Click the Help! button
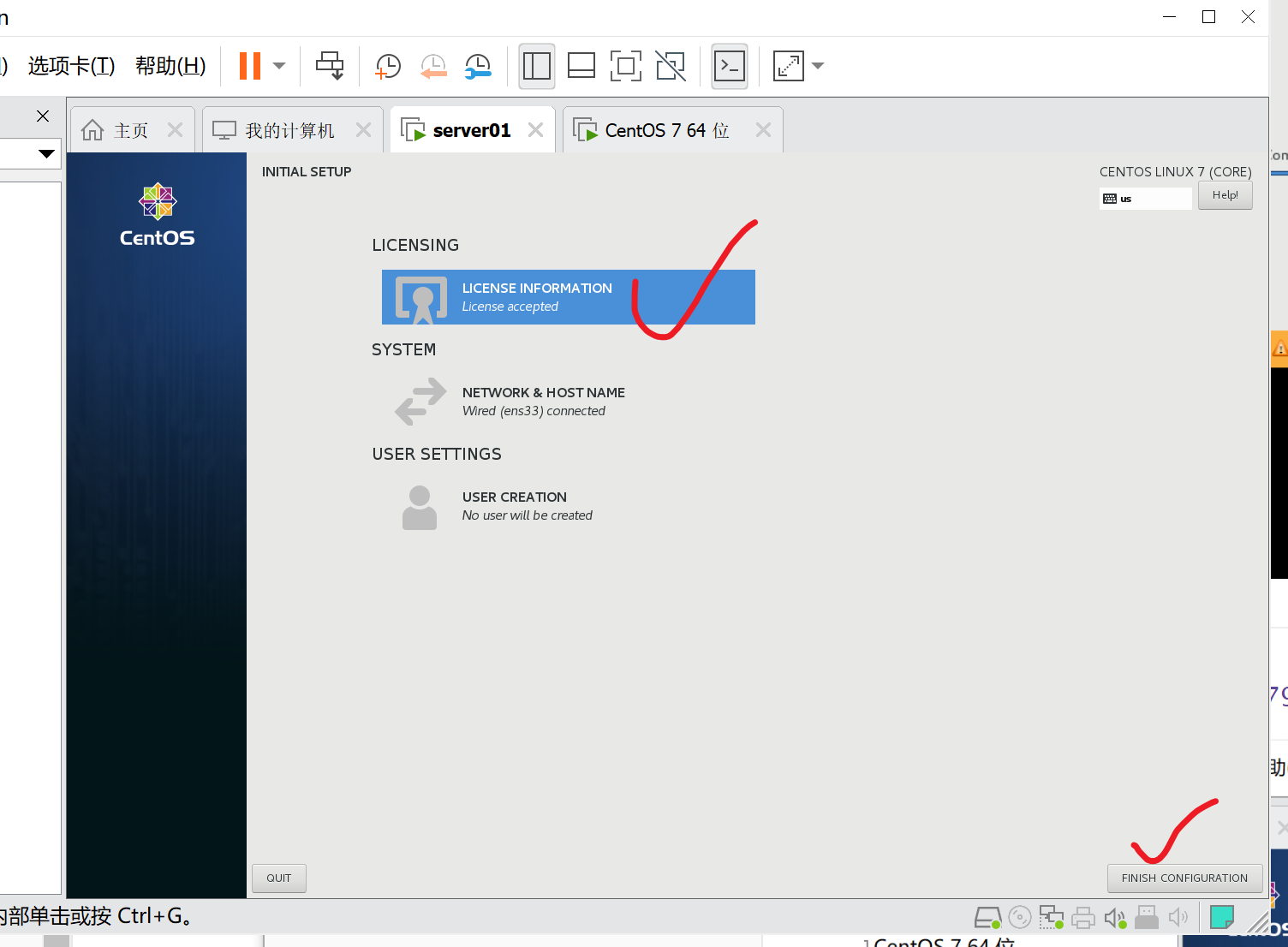Screen dimensions: 1288x947 pos(1225,195)
